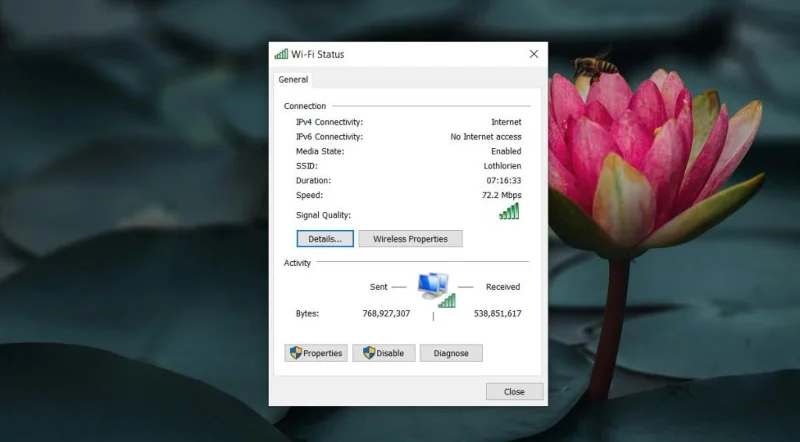Click the network computers activity icon

click(433, 285)
